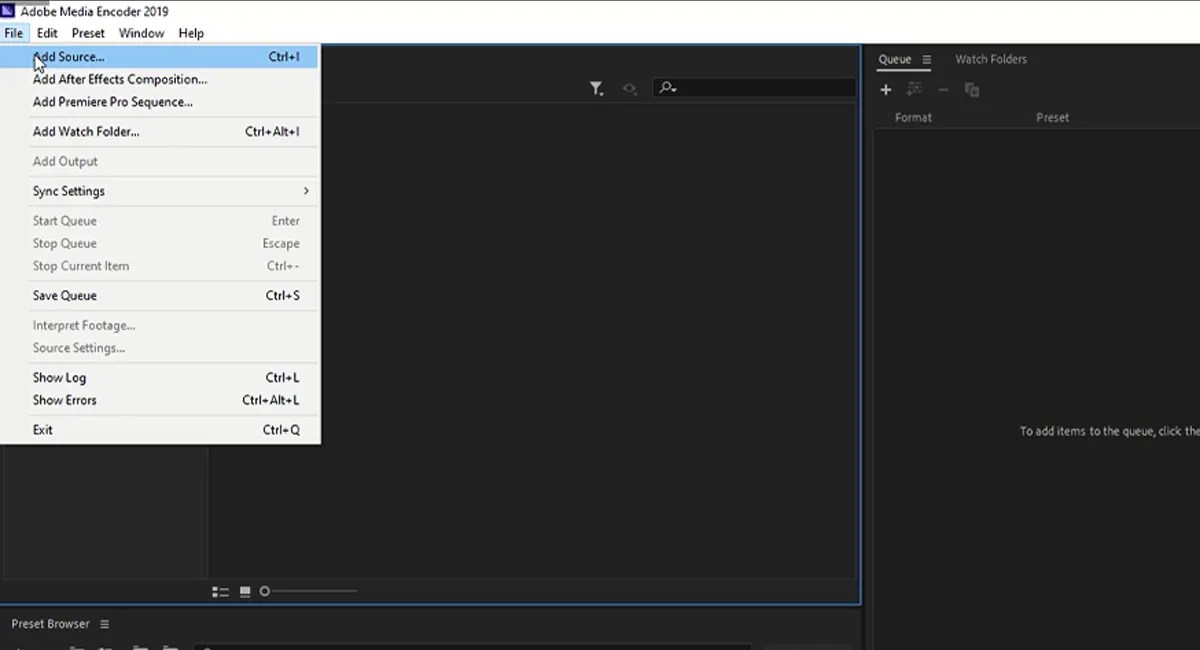The width and height of the screenshot is (1200, 650).
Task: Choose Save Queue from the File menu
Action: click(x=64, y=295)
